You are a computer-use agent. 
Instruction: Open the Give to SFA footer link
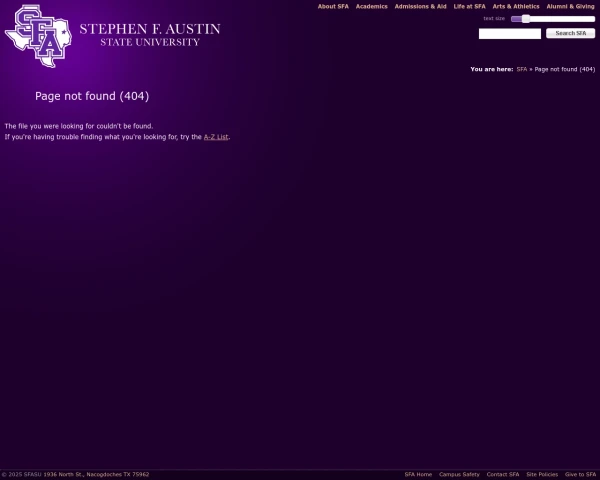point(580,474)
